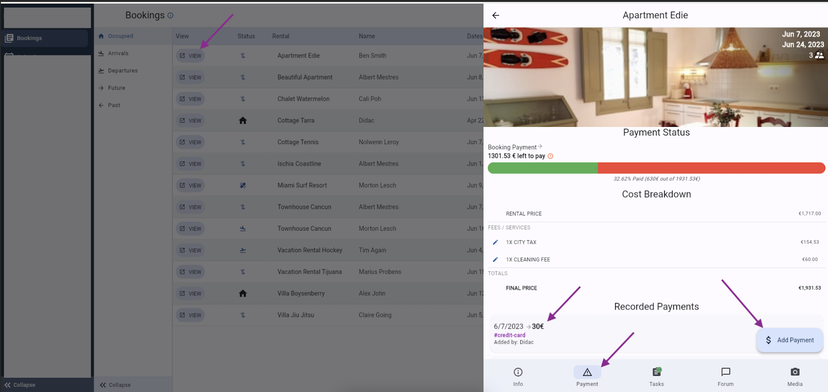Open the Tasks tab icon
This screenshot has width=828, height=392.
tap(656, 372)
